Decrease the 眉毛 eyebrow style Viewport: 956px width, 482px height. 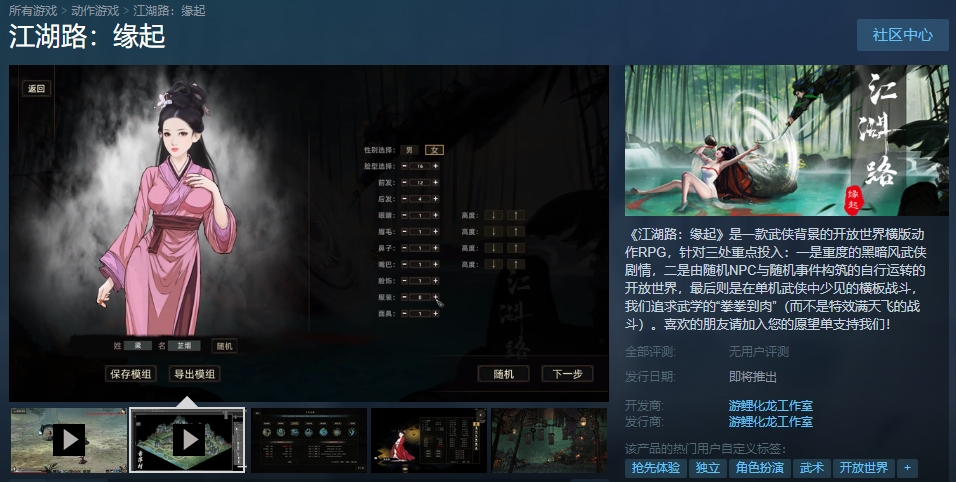[404, 232]
